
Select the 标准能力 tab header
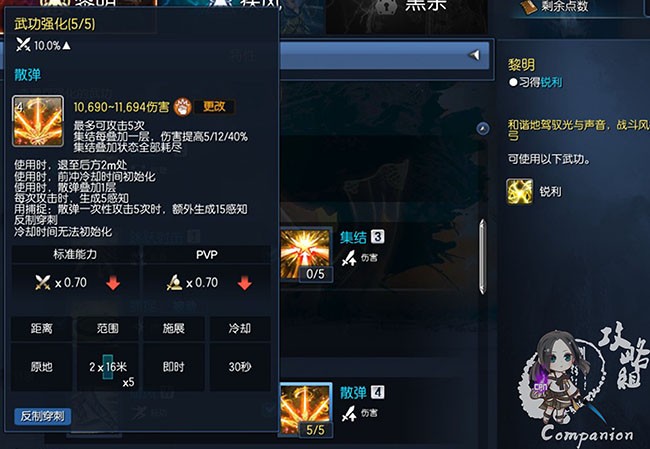[x=75, y=254]
